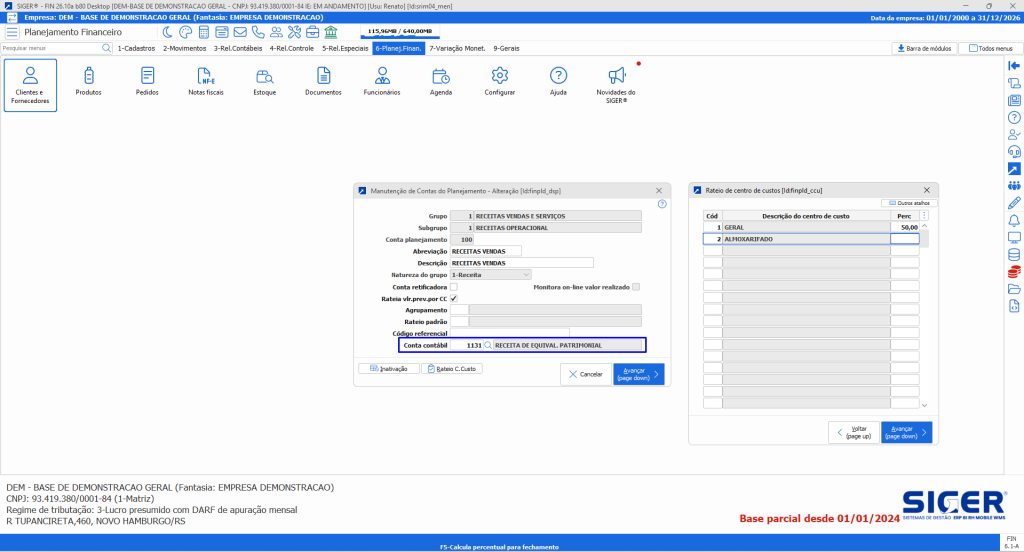Open the hamburger main menu icon
Viewport: 1024px width, 552px height.
[12, 32]
